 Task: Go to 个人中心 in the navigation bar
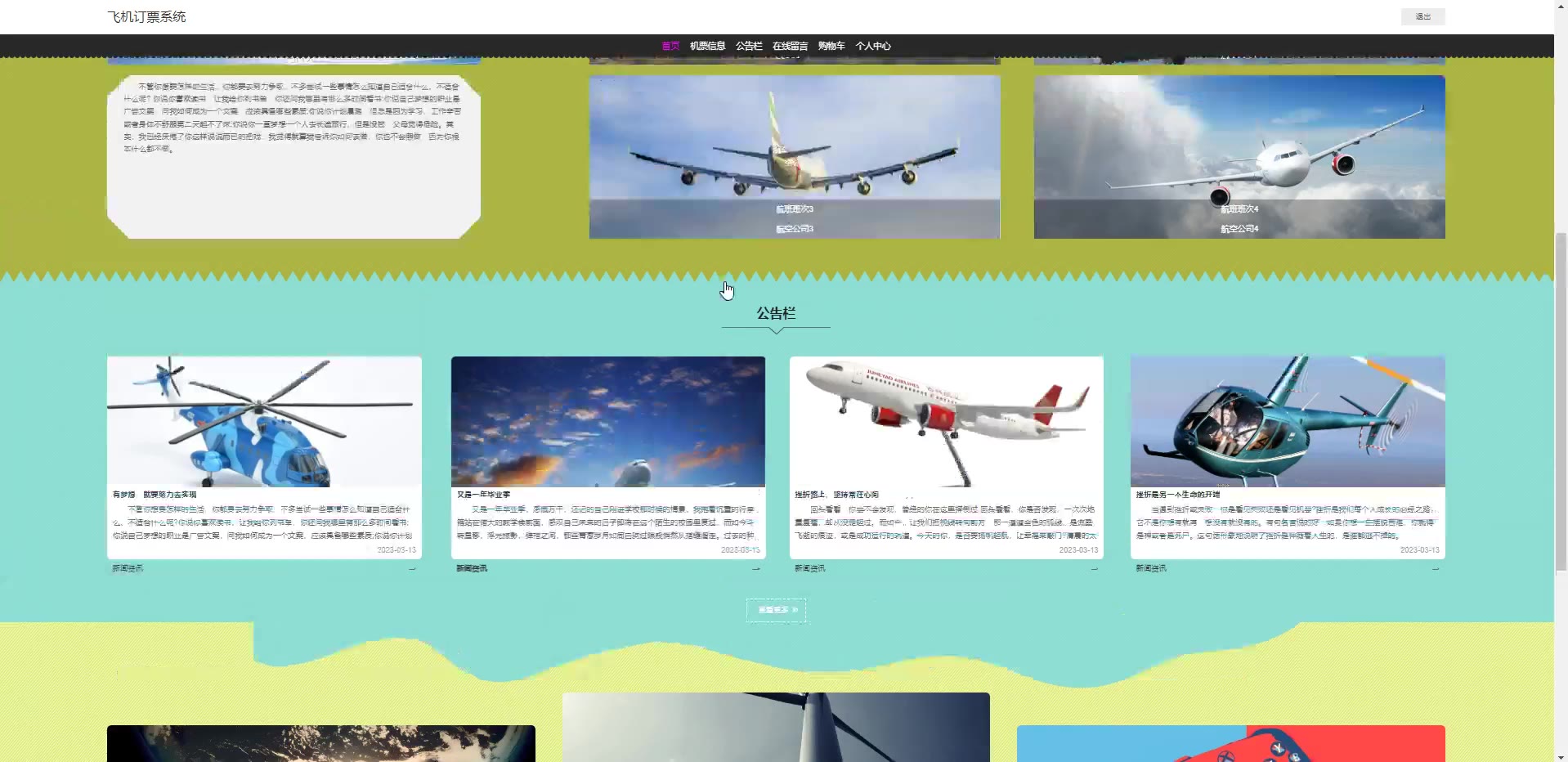click(873, 46)
